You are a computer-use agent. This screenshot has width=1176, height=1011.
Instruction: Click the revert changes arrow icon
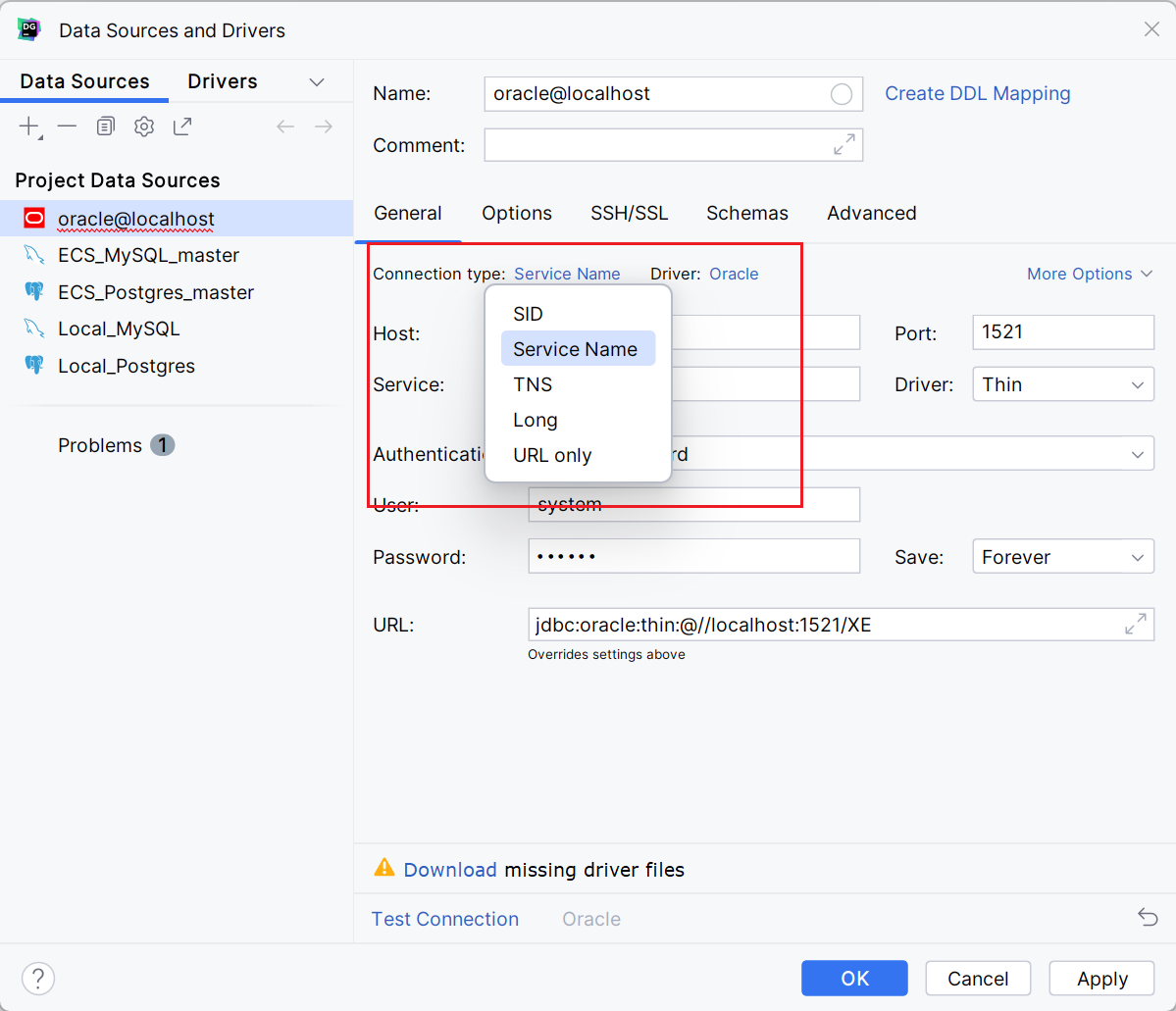pos(1148,917)
